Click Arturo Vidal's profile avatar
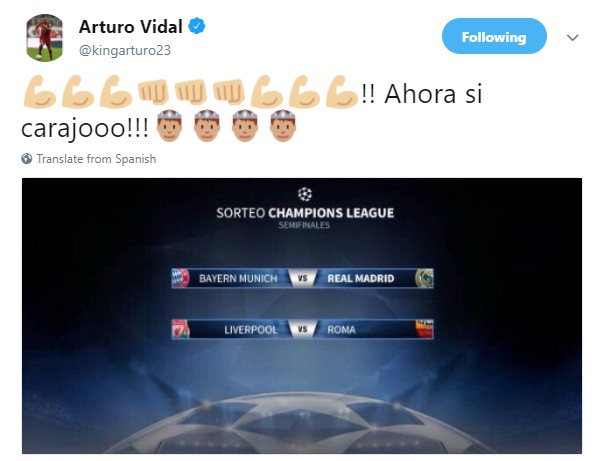The image size is (608, 461). point(44,38)
